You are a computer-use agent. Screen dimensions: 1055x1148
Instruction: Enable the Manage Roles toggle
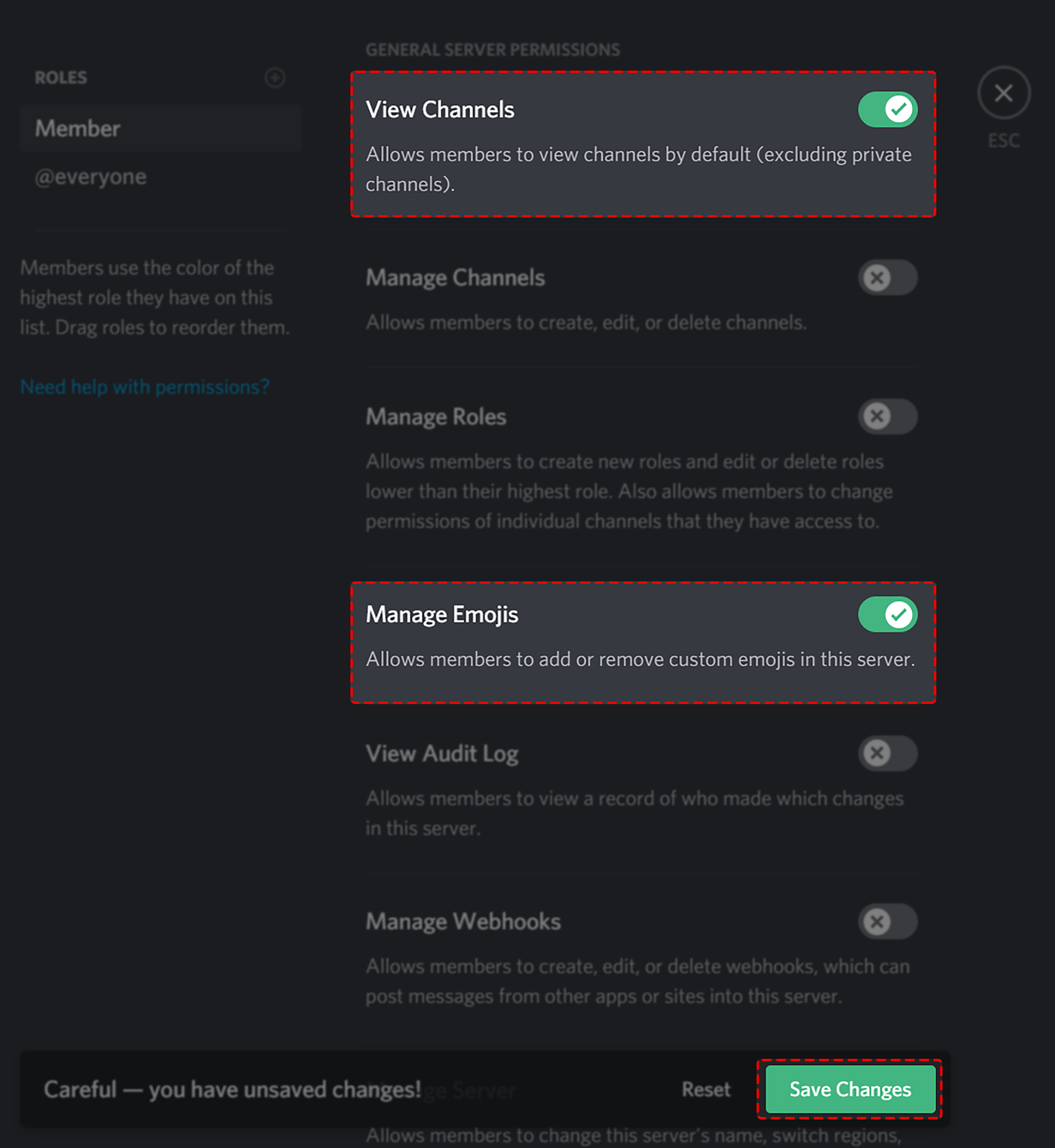coord(887,416)
